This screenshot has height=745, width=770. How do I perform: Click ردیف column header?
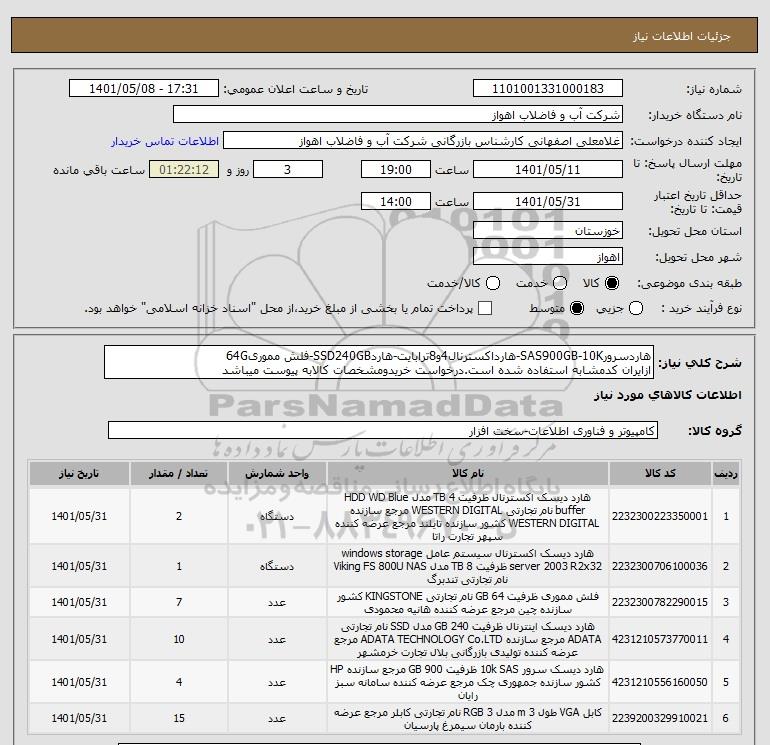click(726, 473)
